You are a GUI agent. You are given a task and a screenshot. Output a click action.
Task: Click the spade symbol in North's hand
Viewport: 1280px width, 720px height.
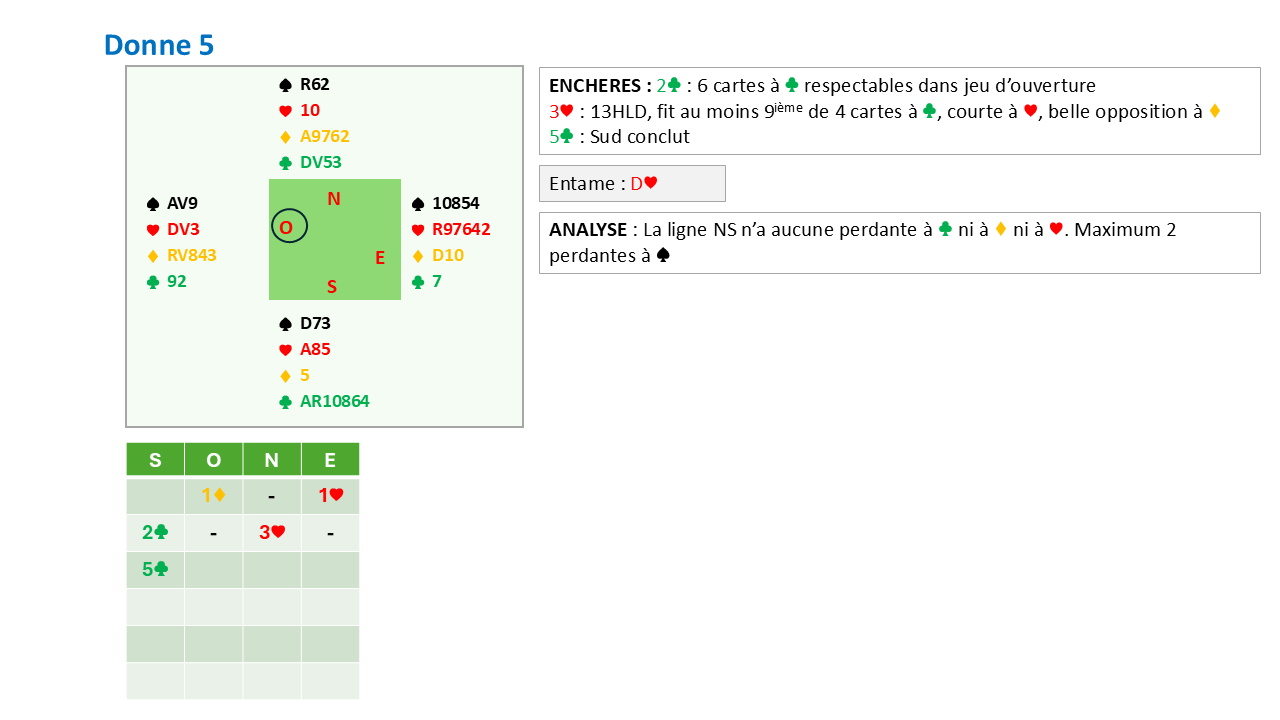point(286,85)
